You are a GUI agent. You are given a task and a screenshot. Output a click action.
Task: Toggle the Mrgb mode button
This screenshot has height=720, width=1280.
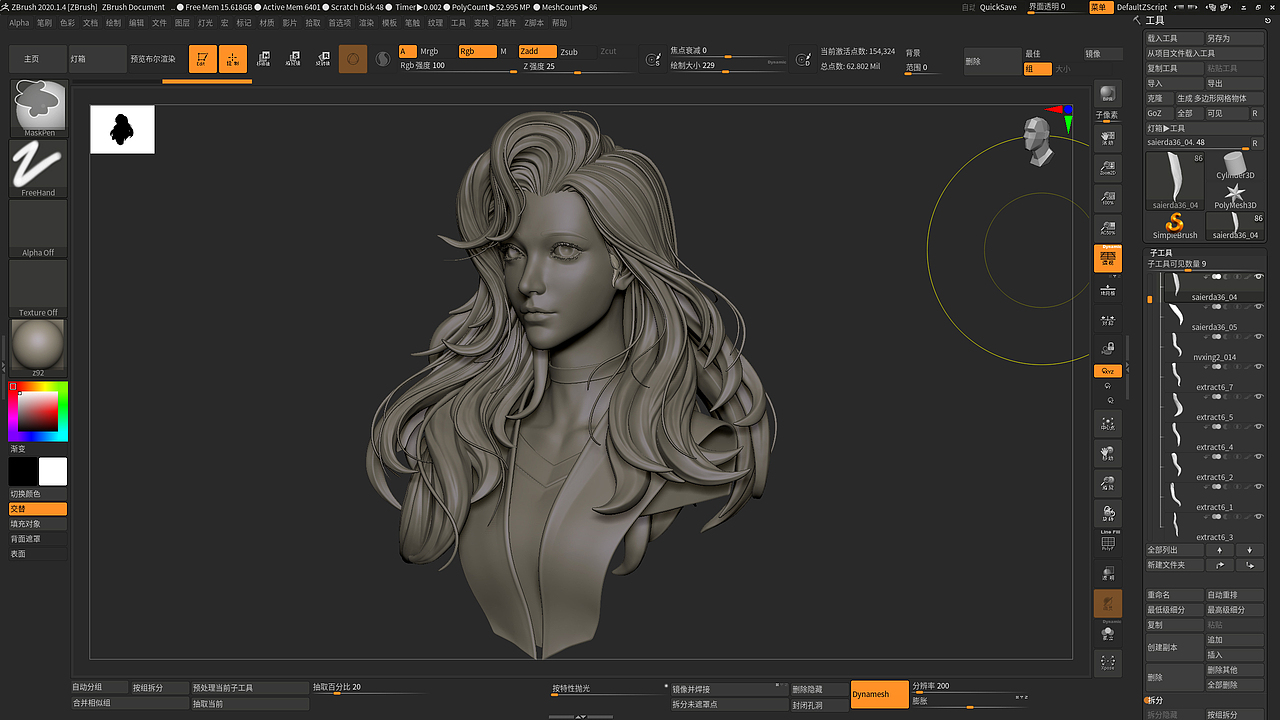pyautogui.click(x=428, y=51)
